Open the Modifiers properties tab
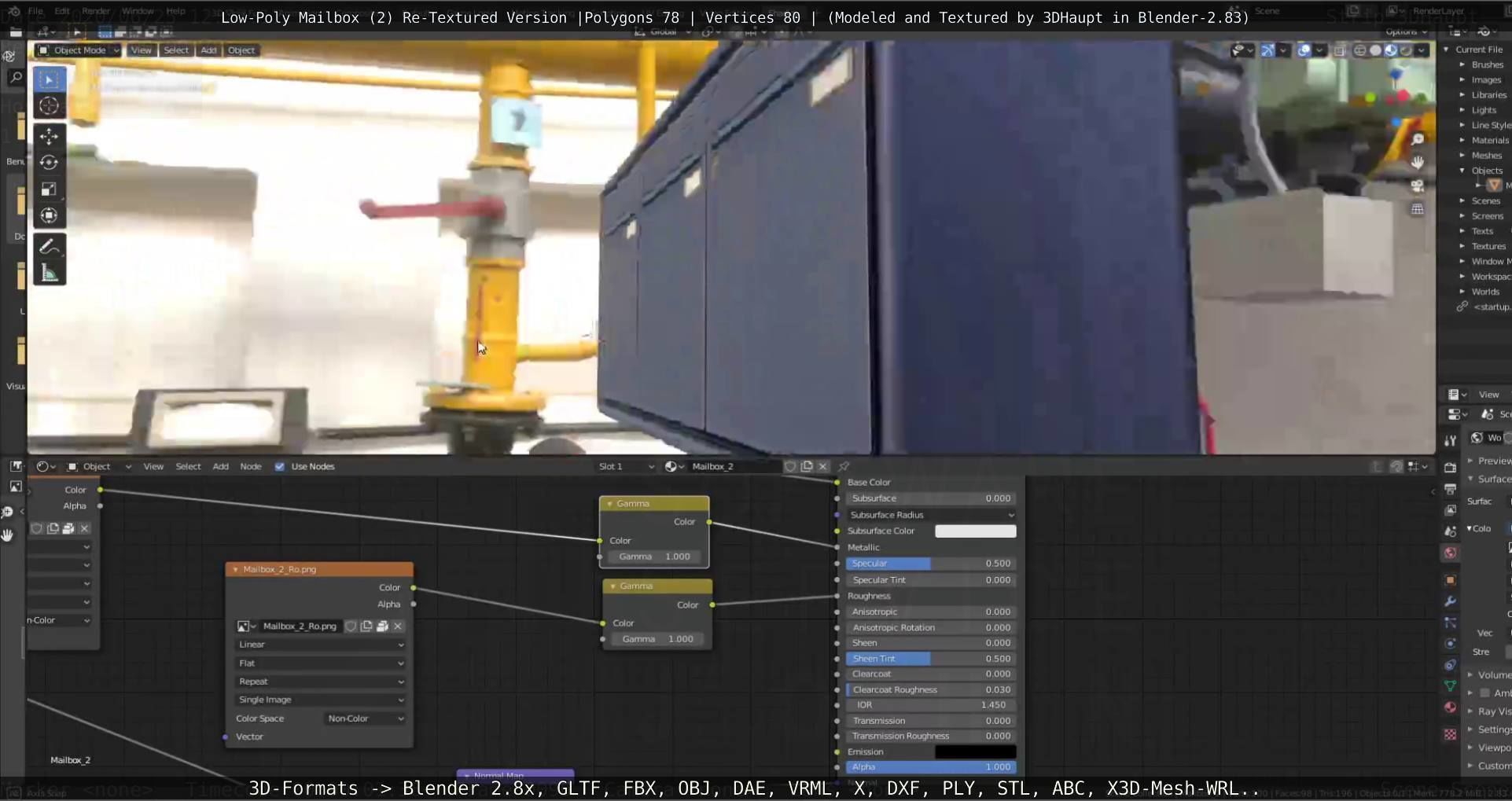Image resolution: width=1512 pixels, height=801 pixels. point(1451,601)
